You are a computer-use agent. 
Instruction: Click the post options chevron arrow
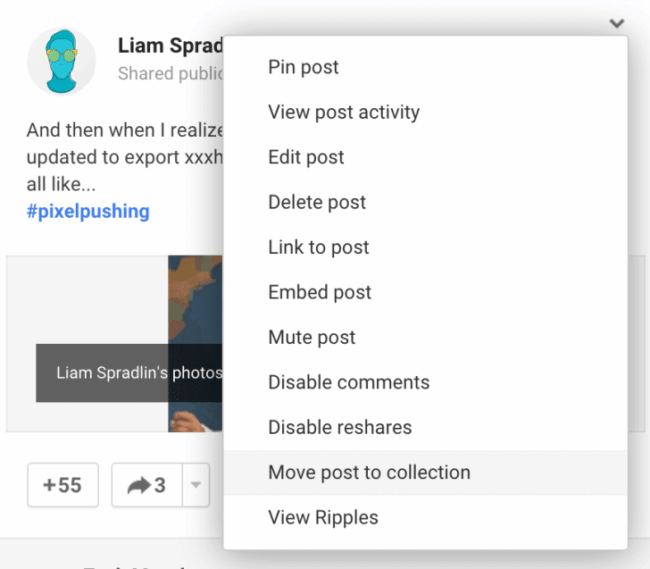click(617, 23)
